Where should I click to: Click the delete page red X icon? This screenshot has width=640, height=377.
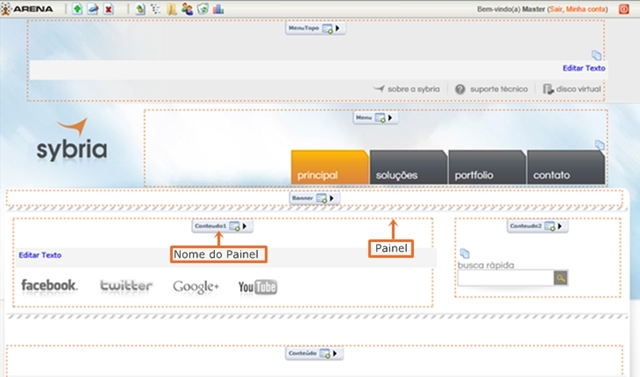(108, 9)
